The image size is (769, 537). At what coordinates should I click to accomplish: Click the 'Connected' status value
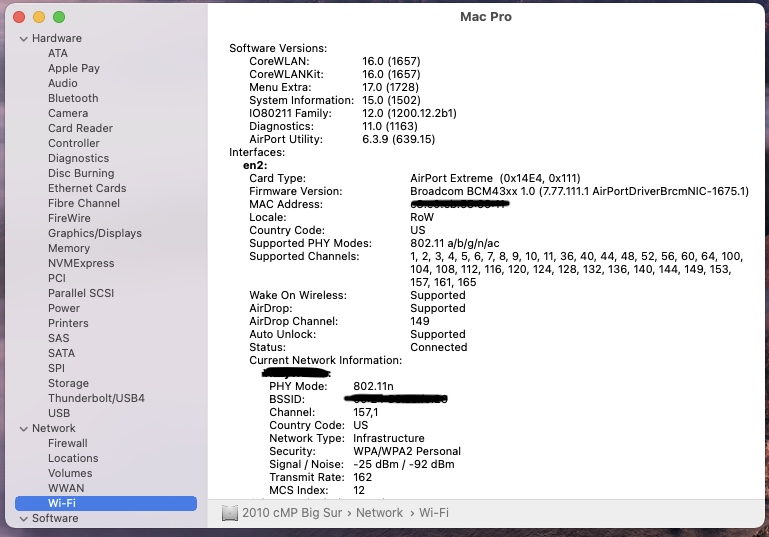(438, 347)
